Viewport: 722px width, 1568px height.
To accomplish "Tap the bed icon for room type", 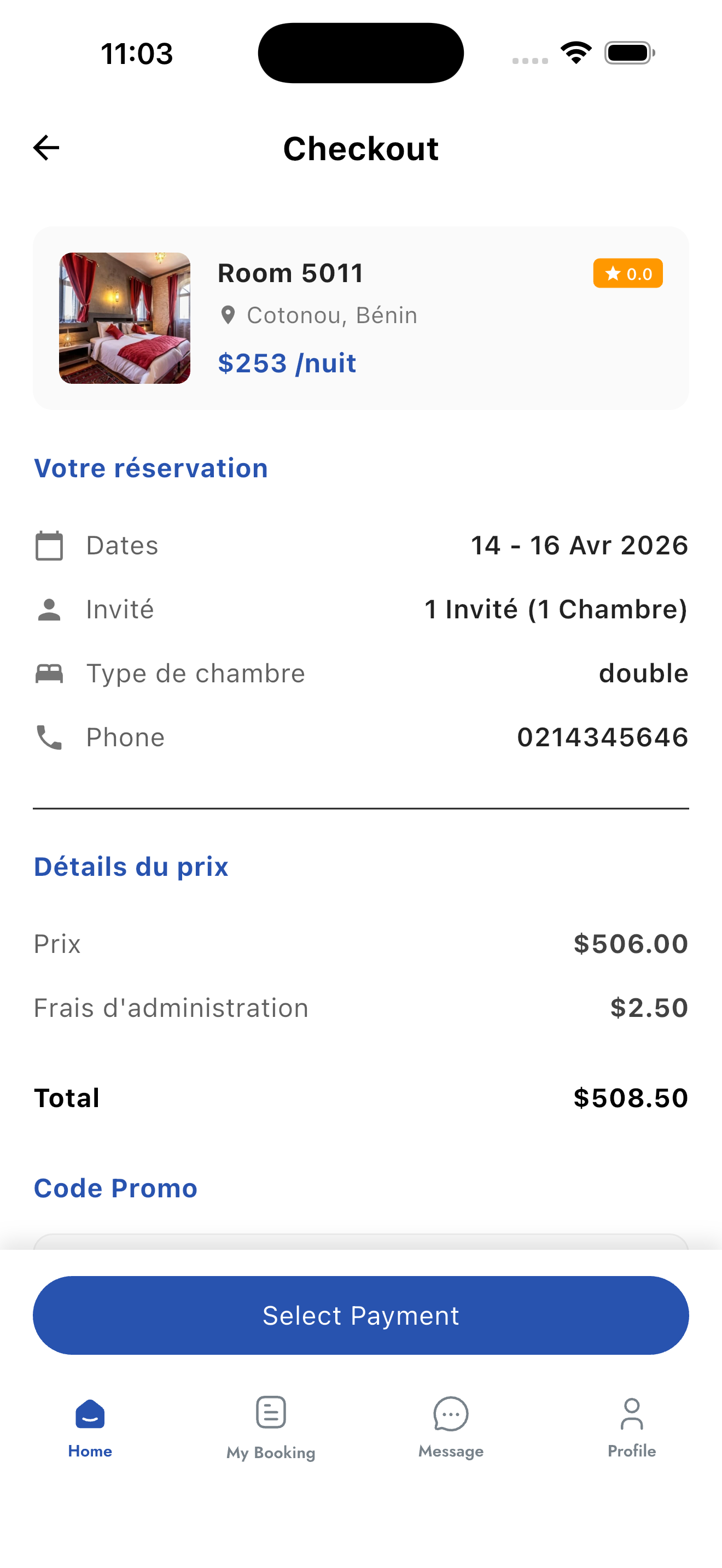I will (x=49, y=673).
